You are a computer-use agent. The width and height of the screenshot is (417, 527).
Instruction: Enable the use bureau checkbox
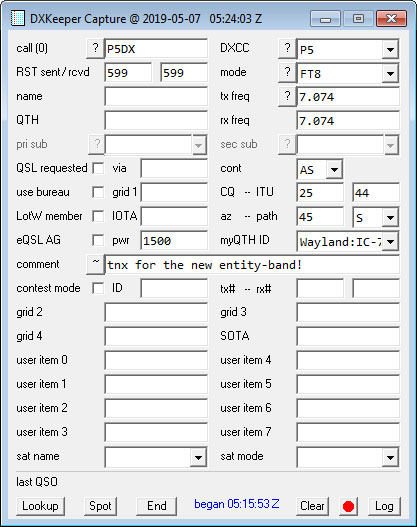click(98, 192)
